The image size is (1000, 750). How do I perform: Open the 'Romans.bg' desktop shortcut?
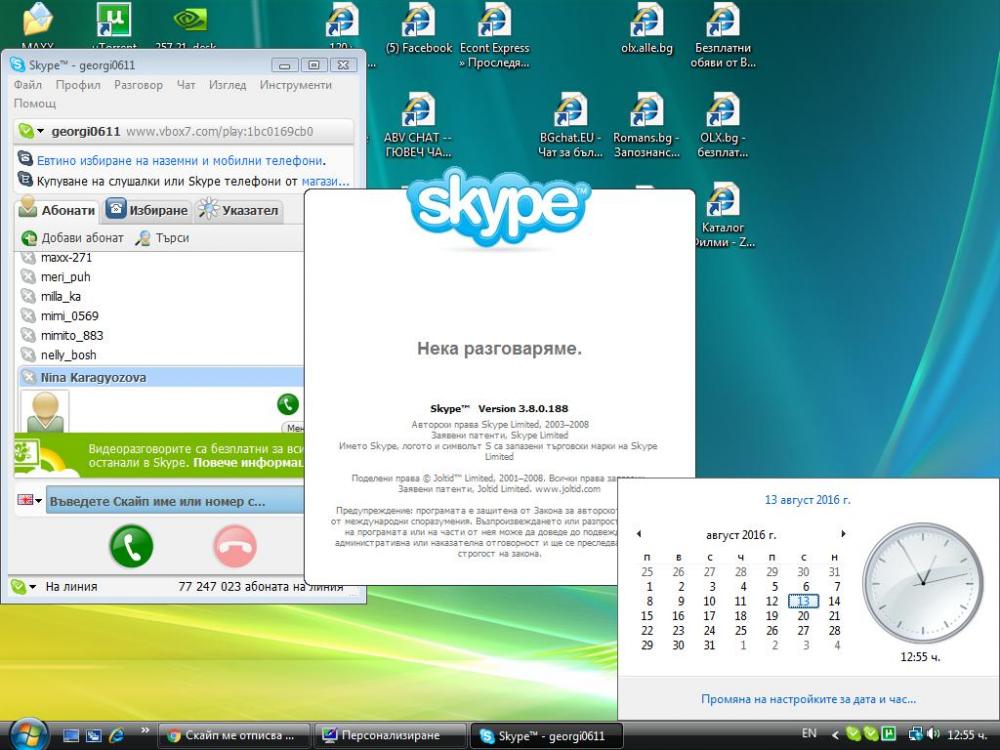[x=647, y=125]
